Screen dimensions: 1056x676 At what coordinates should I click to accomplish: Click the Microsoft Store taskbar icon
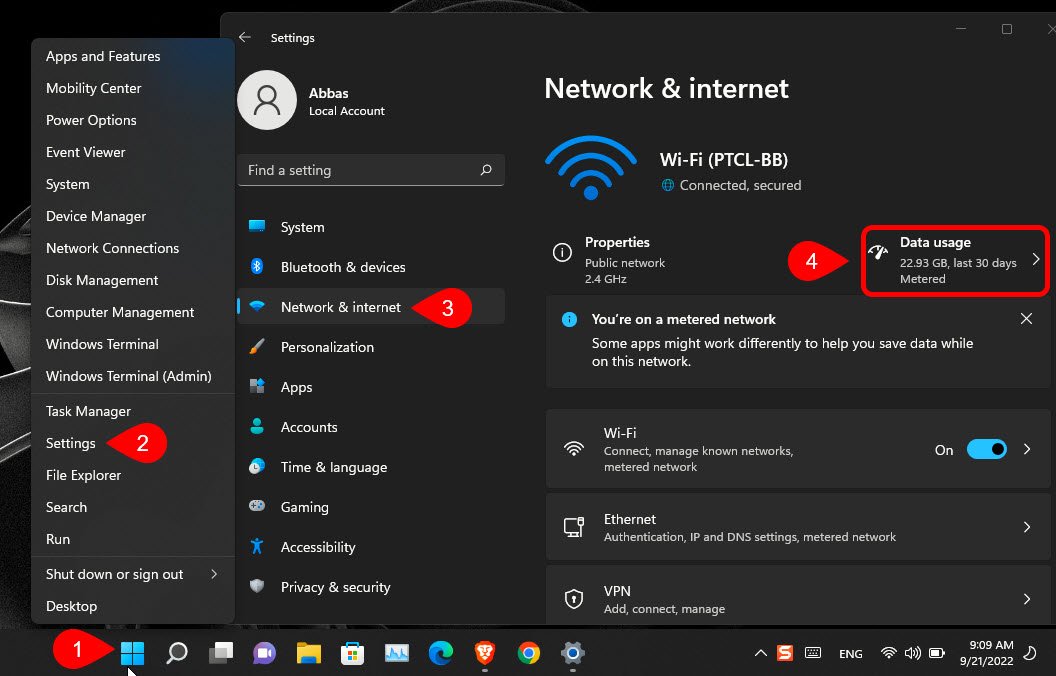coord(352,653)
